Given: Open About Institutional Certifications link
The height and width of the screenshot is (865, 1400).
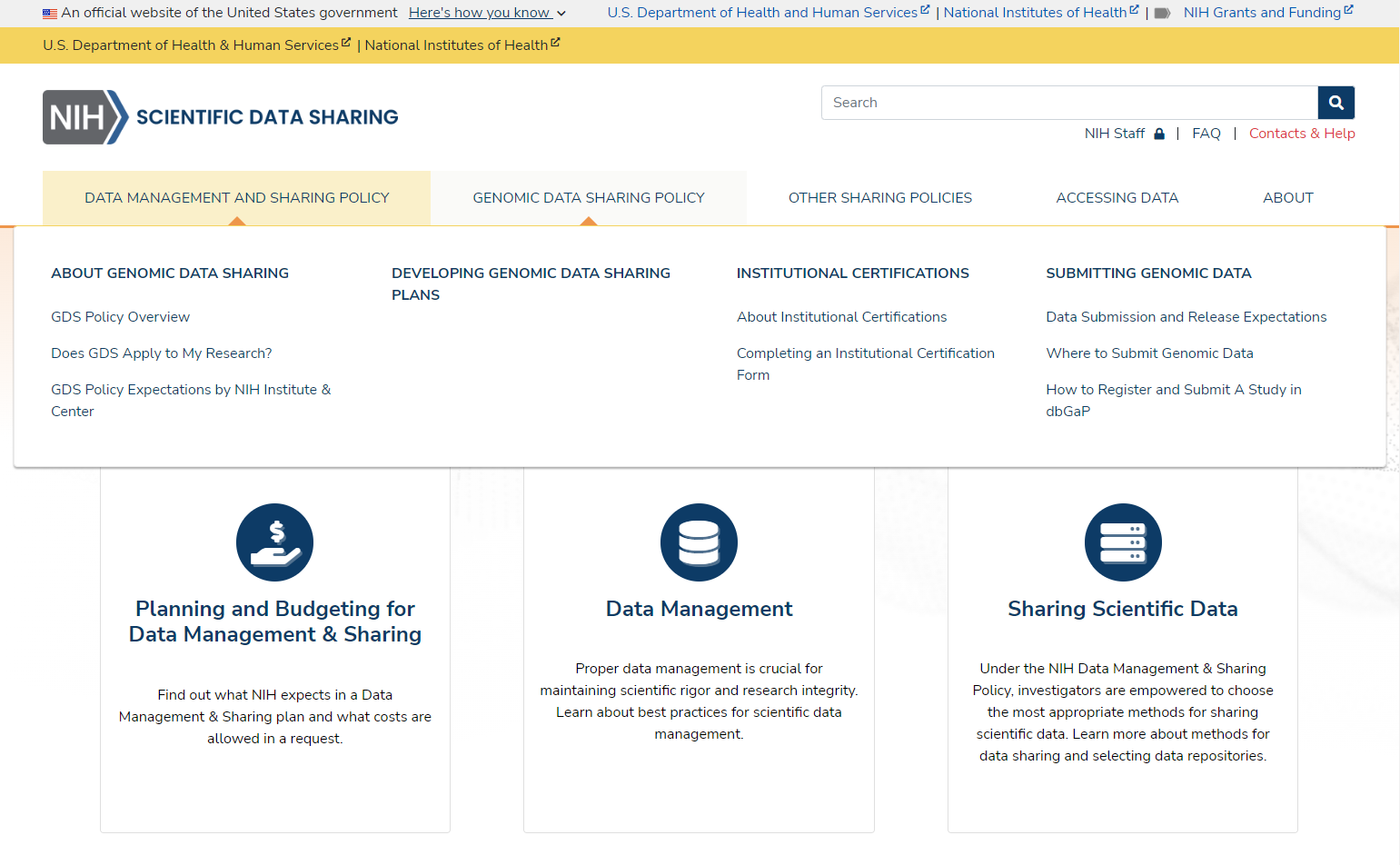Looking at the screenshot, I should tap(841, 317).
